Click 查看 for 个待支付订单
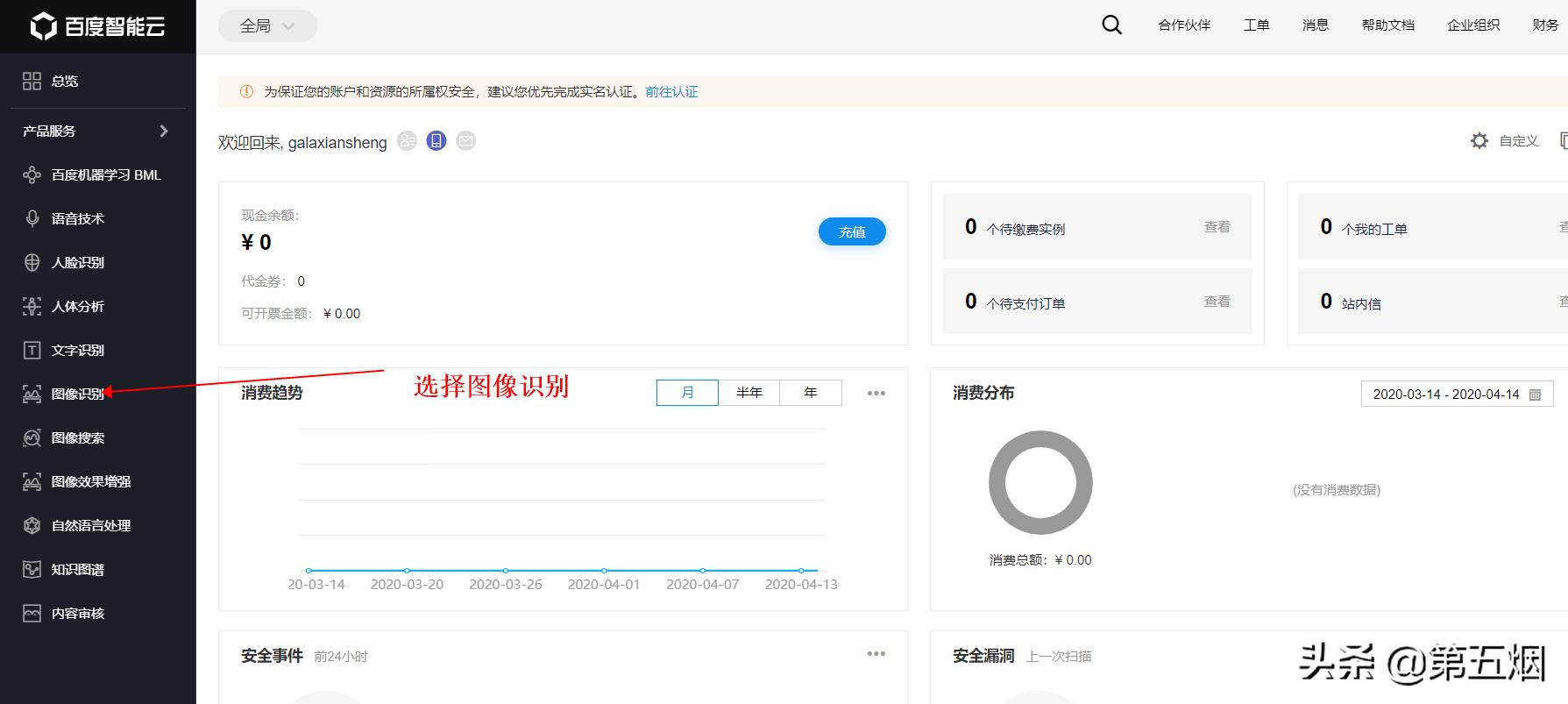This screenshot has height=704, width=1568. click(1217, 301)
